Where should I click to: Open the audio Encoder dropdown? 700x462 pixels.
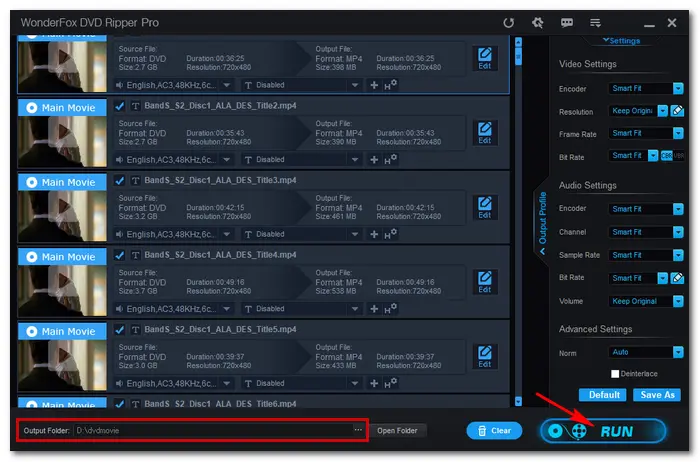coord(678,209)
